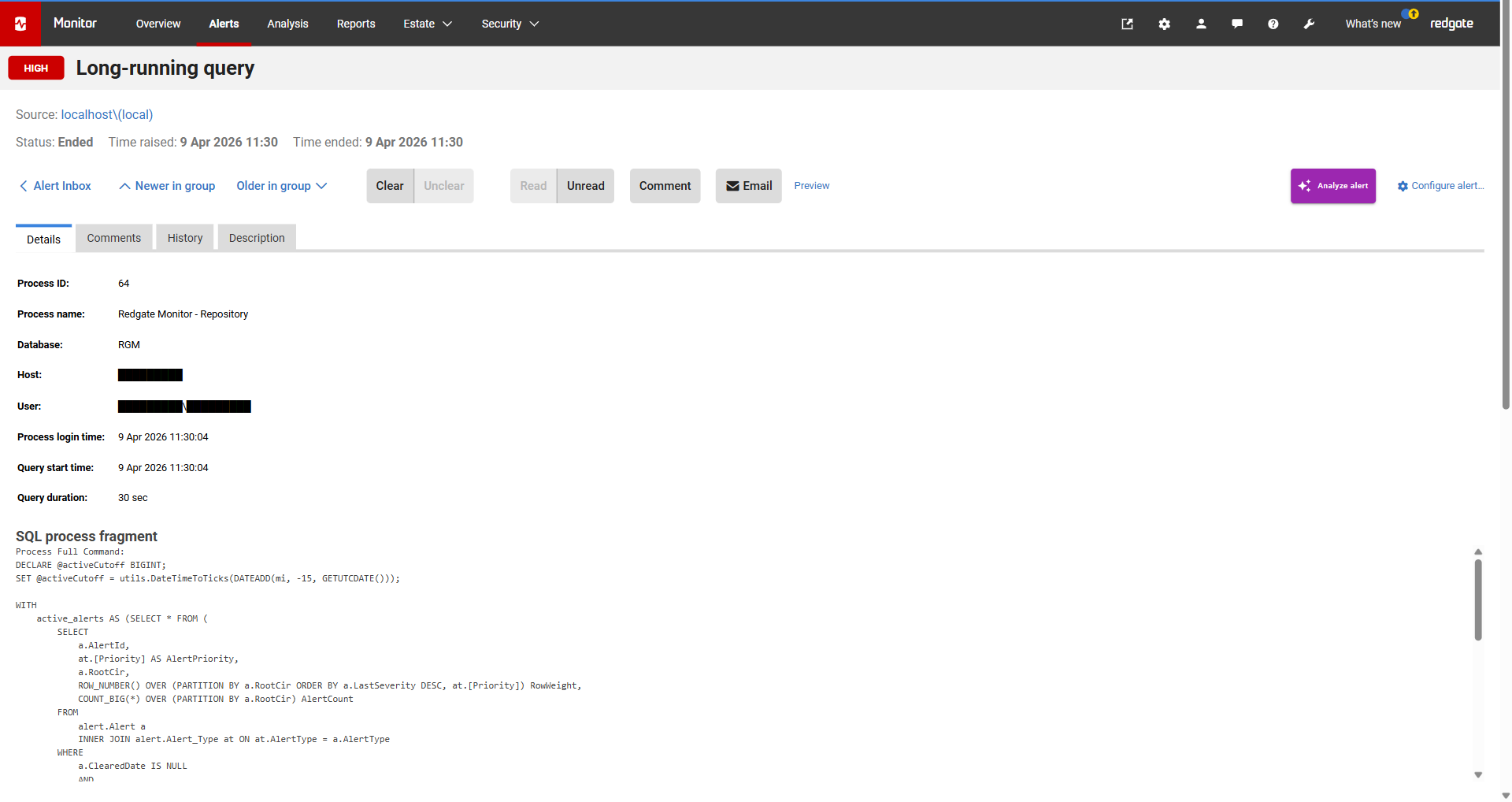Screen dimensions: 1512x802
Task: Open Configure alert settings link
Action: (x=1440, y=186)
